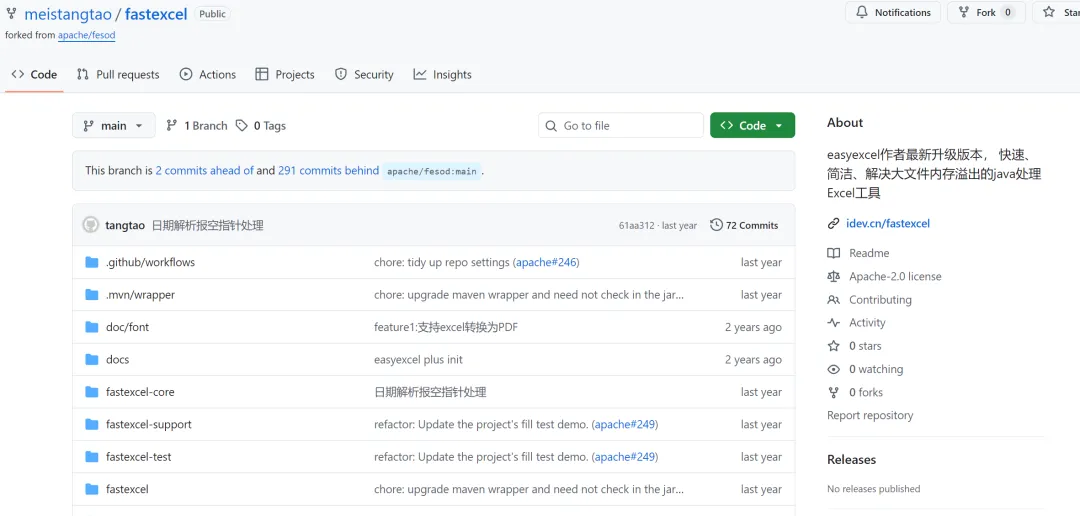Click the Readme book icon
1080x516 pixels.
click(x=834, y=253)
